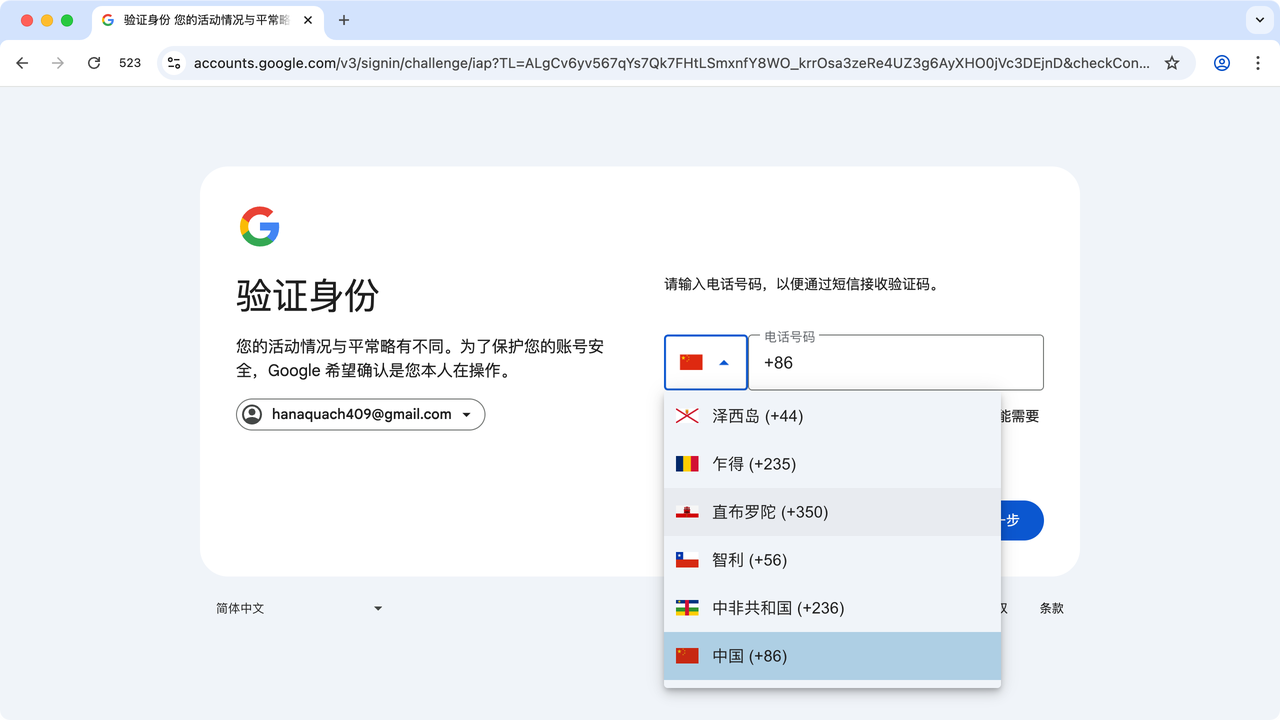Click the tab search chevron button
This screenshot has height=720, width=1280.
tap(1258, 20)
